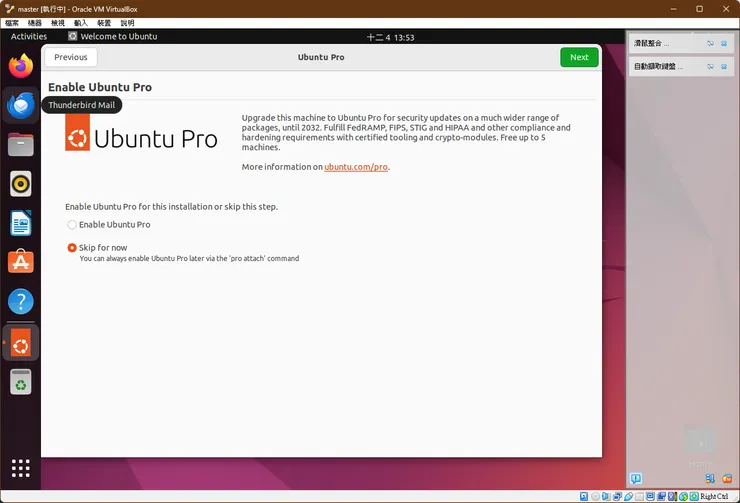Open Firefox from the Ubuntu dock
Image resolution: width=740 pixels, height=503 pixels.
[x=21, y=66]
